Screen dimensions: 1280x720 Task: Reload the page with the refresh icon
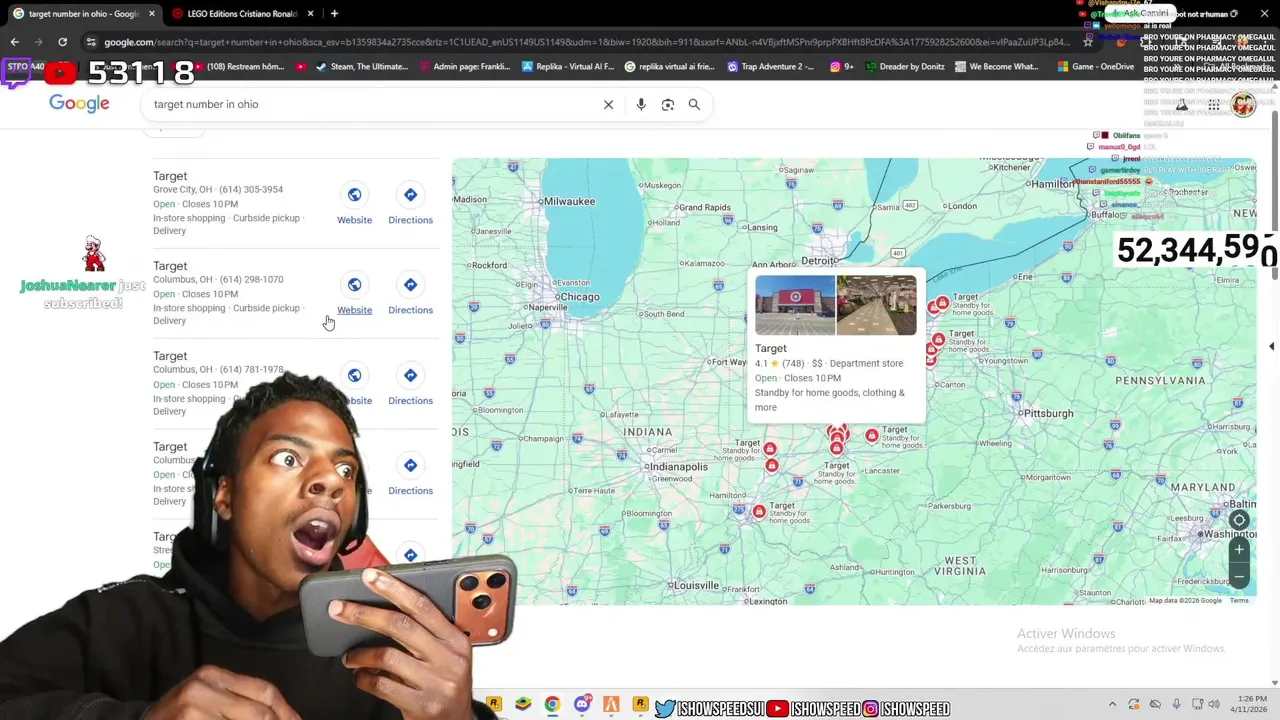[x=62, y=42]
